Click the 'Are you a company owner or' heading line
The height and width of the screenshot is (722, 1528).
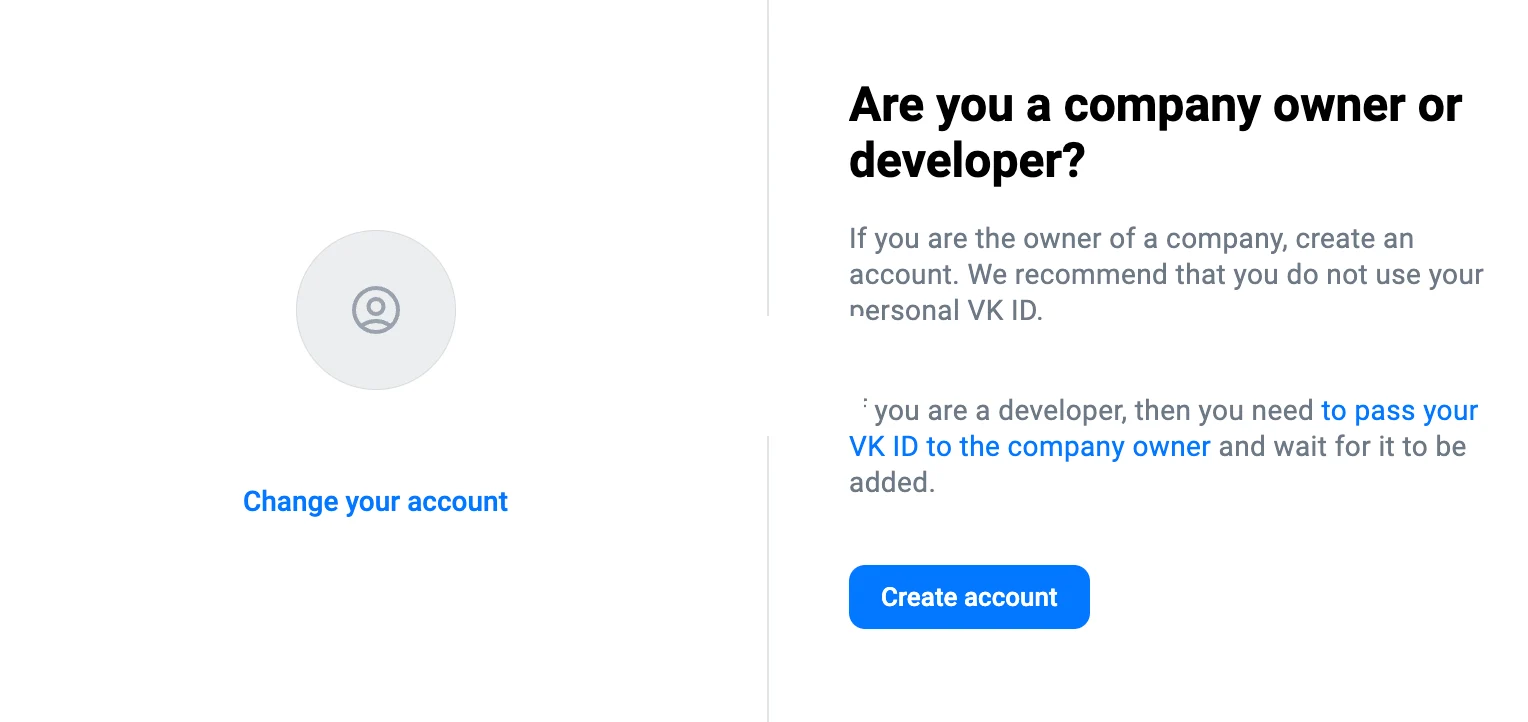point(1155,105)
